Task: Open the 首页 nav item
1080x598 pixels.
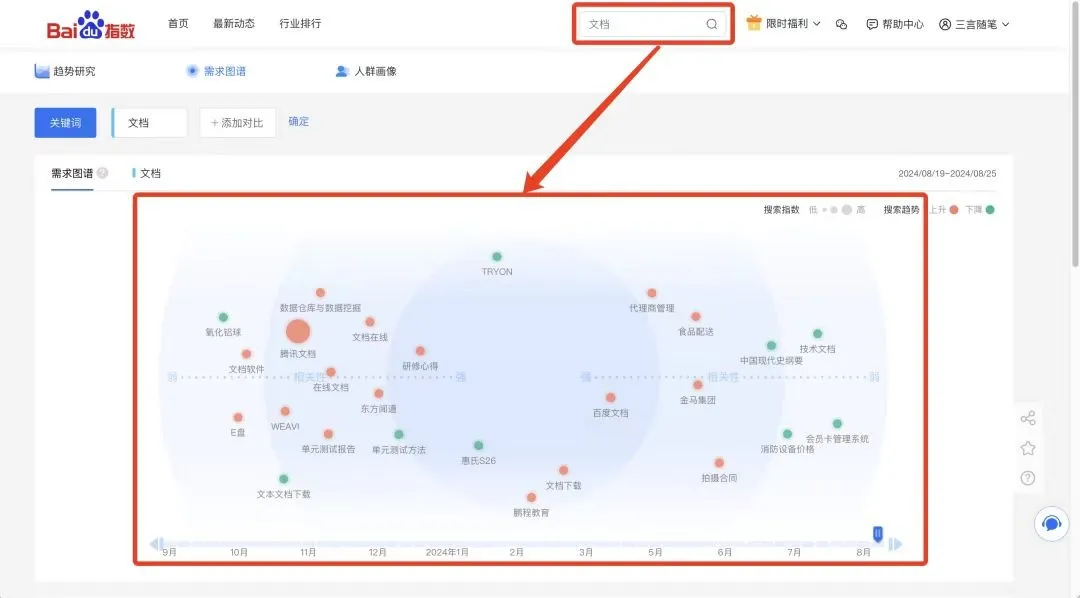Action: (x=178, y=23)
